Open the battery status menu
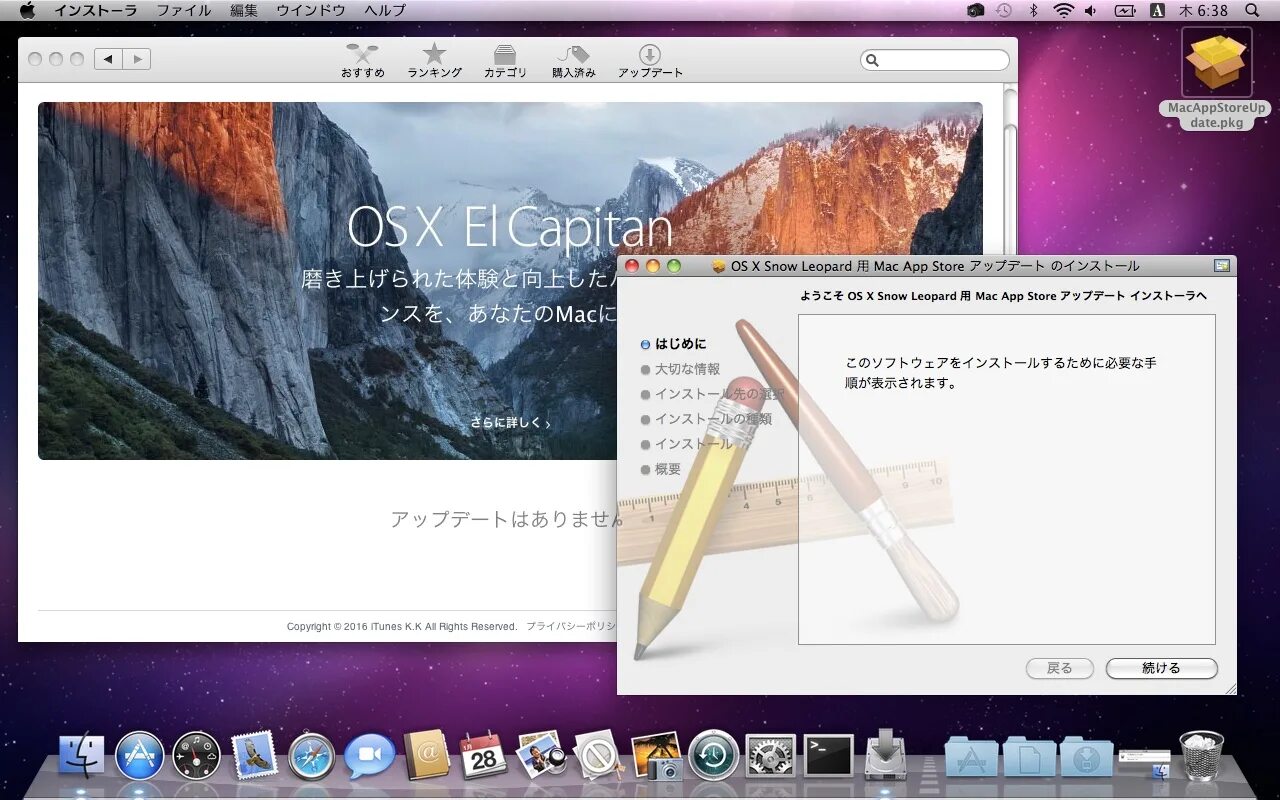Viewport: 1280px width, 800px height. click(1125, 10)
